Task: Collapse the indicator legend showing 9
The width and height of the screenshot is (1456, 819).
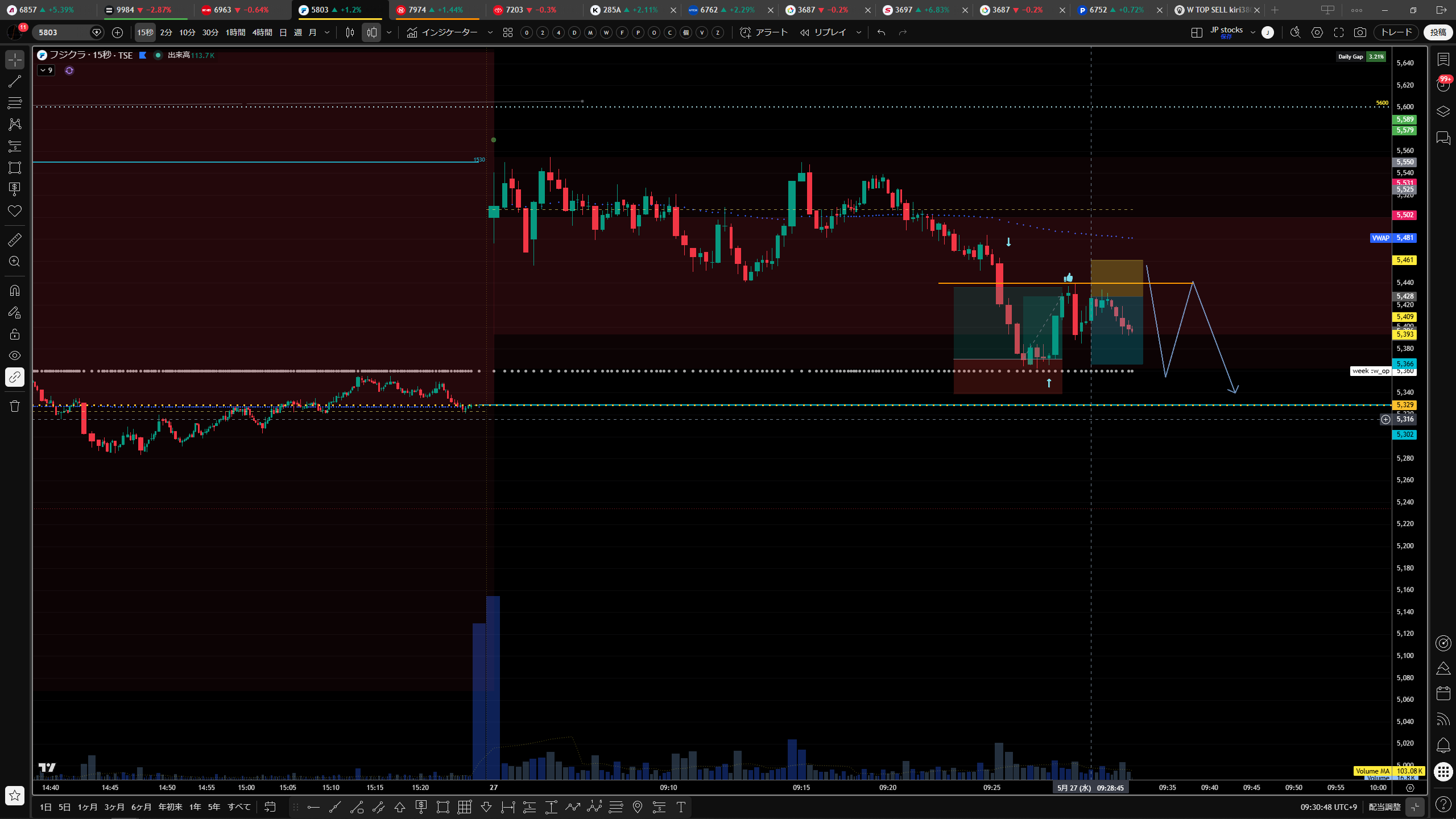Action: point(46,71)
